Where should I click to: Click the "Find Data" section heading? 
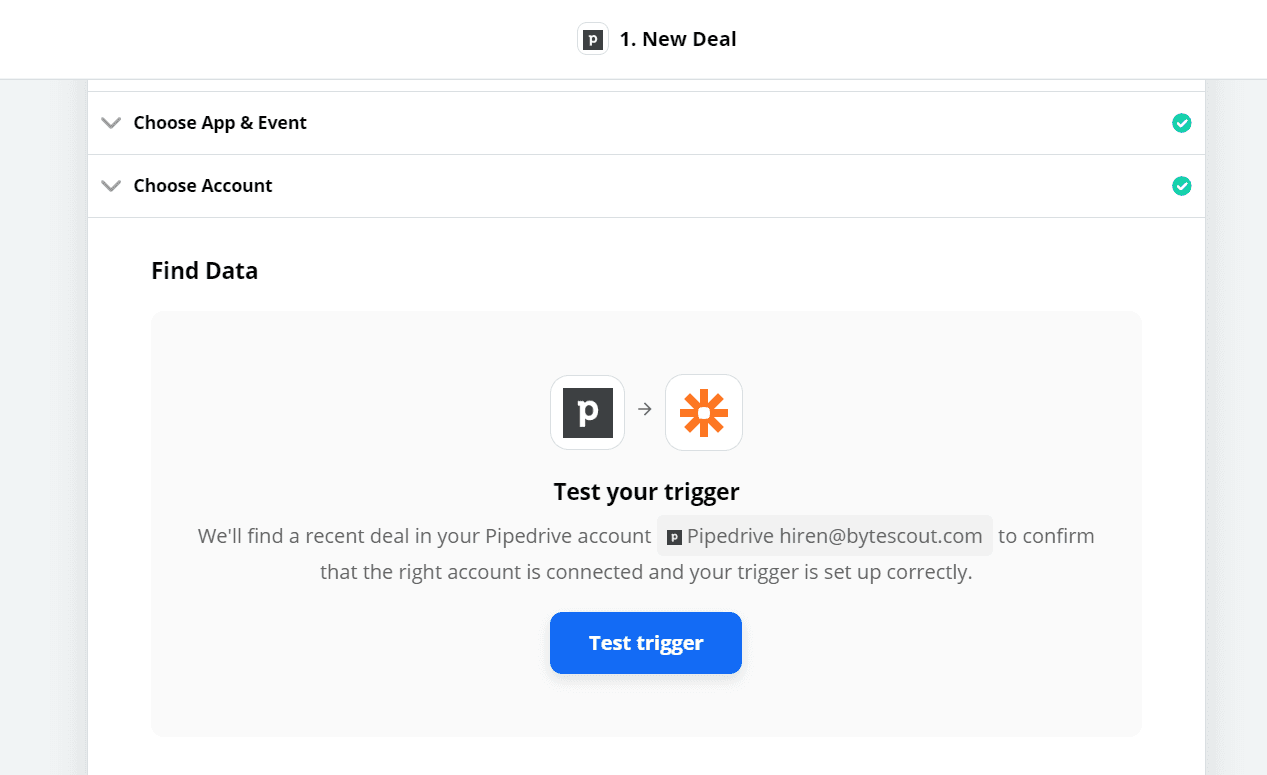pos(205,271)
